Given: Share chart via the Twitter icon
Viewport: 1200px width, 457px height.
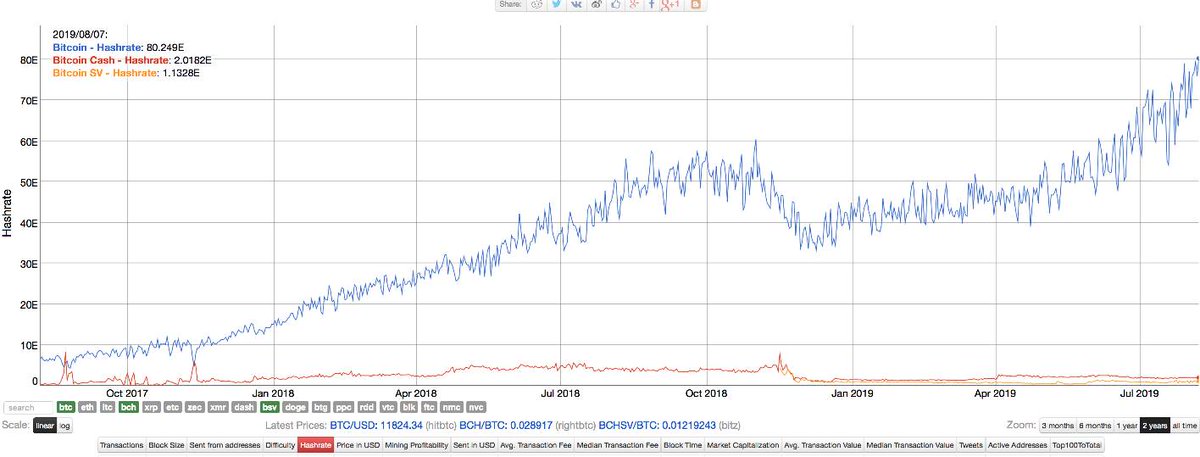Looking at the screenshot, I should (557, 4).
